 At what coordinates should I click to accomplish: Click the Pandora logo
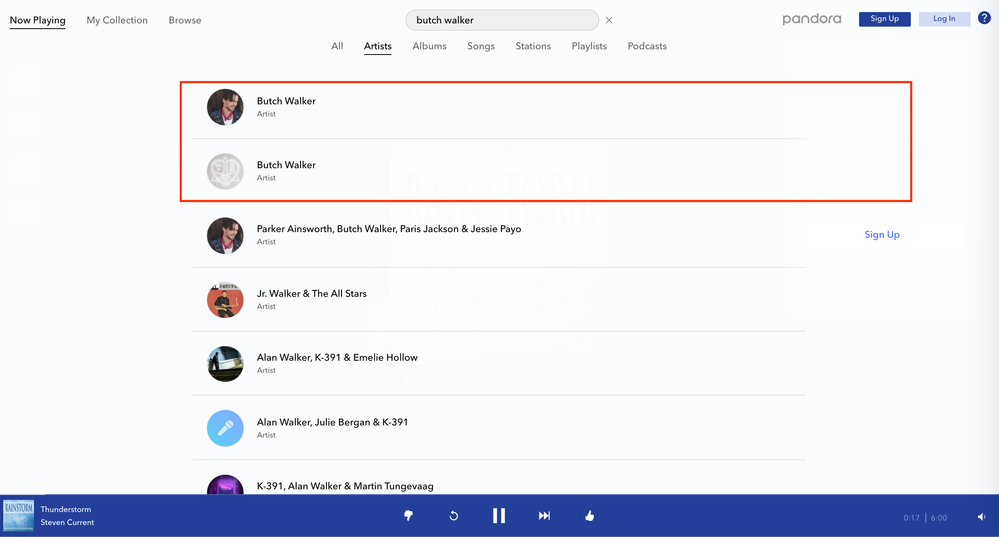(x=811, y=19)
